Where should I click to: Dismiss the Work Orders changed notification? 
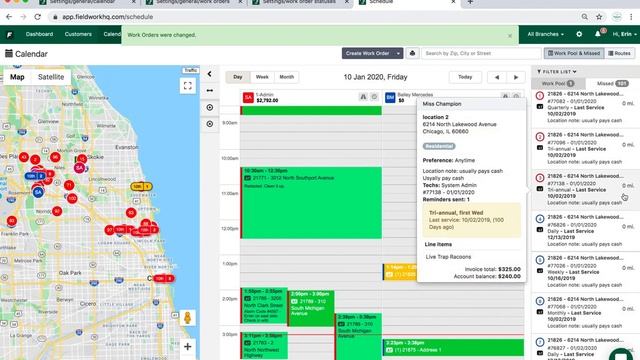[x=510, y=36]
